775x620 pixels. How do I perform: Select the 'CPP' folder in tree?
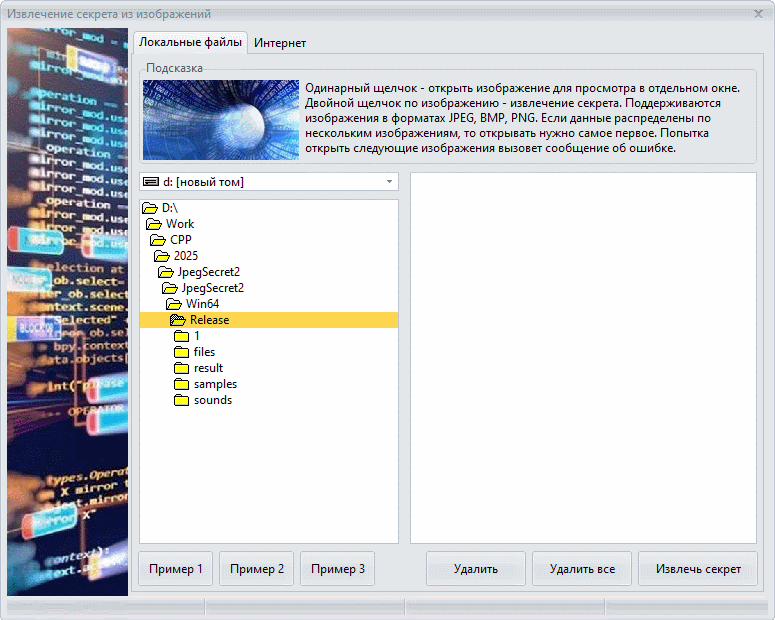pos(180,240)
